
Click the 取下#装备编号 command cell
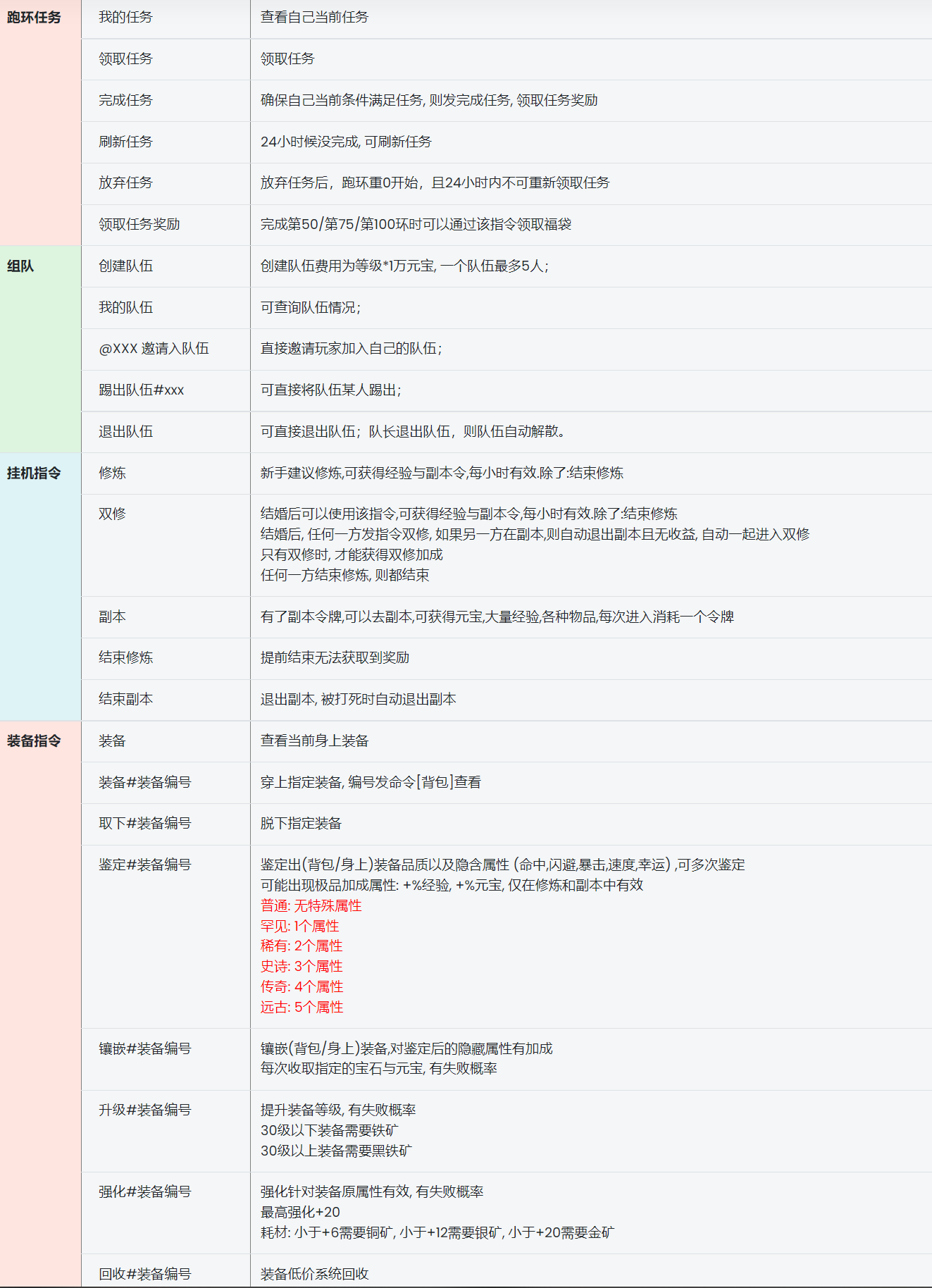tap(166, 824)
